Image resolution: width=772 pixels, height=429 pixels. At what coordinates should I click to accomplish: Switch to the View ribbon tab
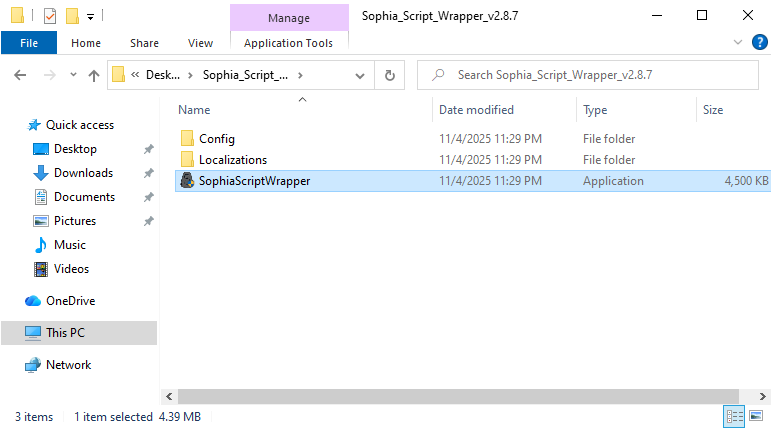pos(200,43)
